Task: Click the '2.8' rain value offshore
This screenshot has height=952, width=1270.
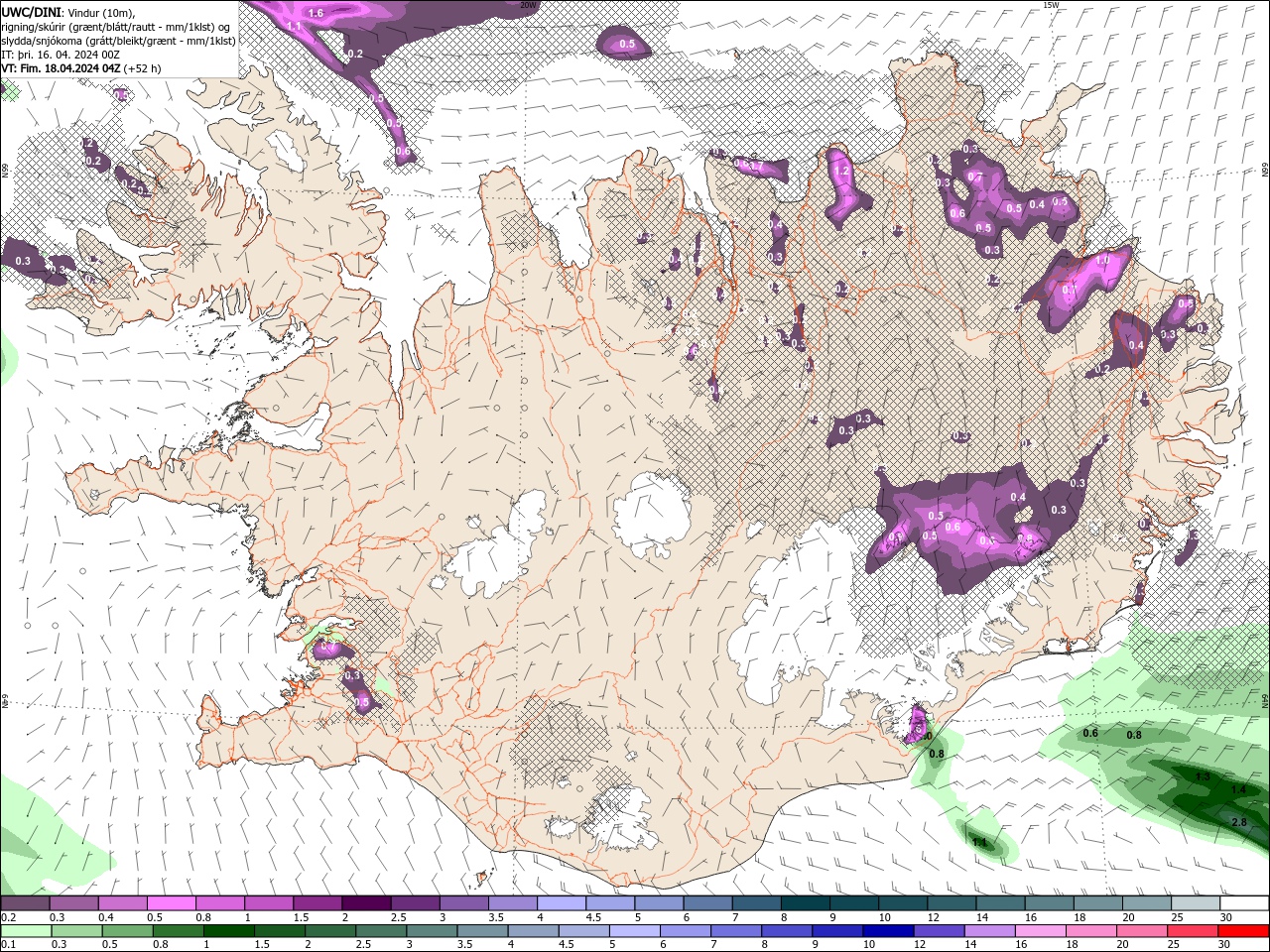Action: pyautogui.click(x=1238, y=823)
